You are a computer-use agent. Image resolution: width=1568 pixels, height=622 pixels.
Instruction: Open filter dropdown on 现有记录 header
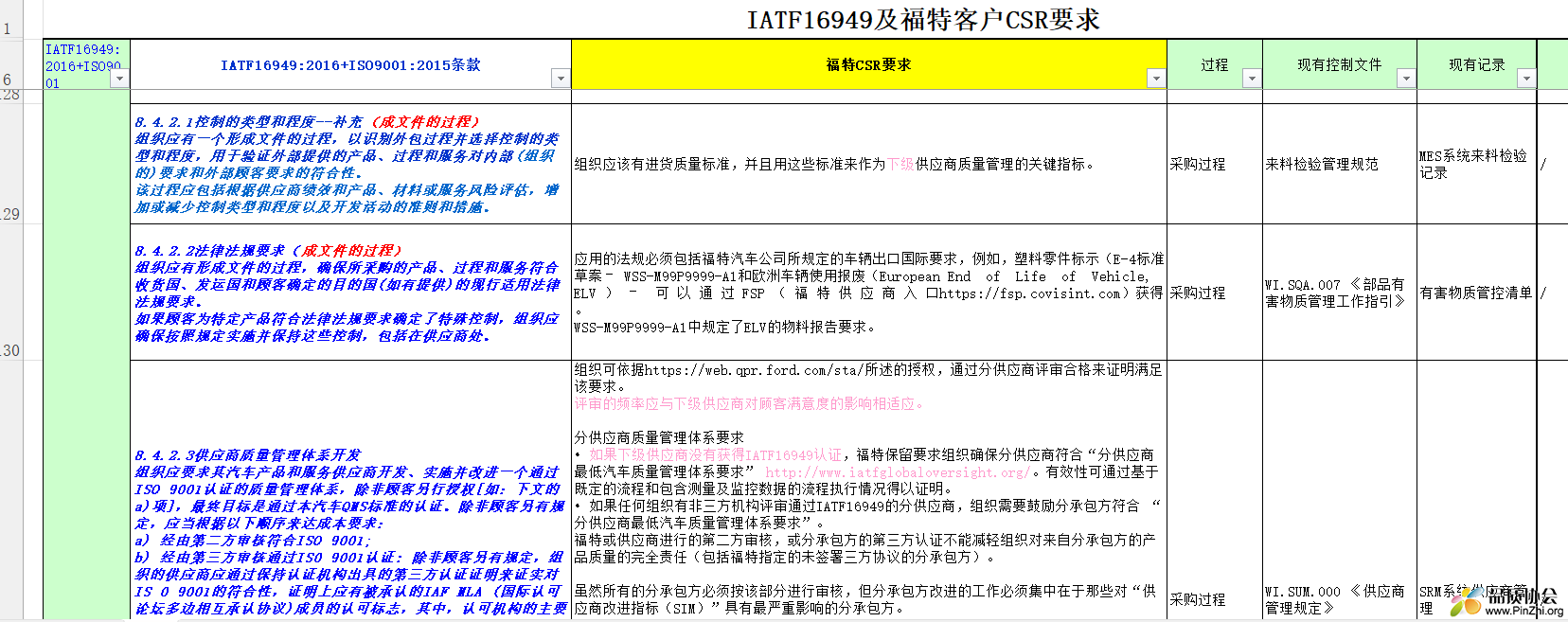[x=1526, y=79]
